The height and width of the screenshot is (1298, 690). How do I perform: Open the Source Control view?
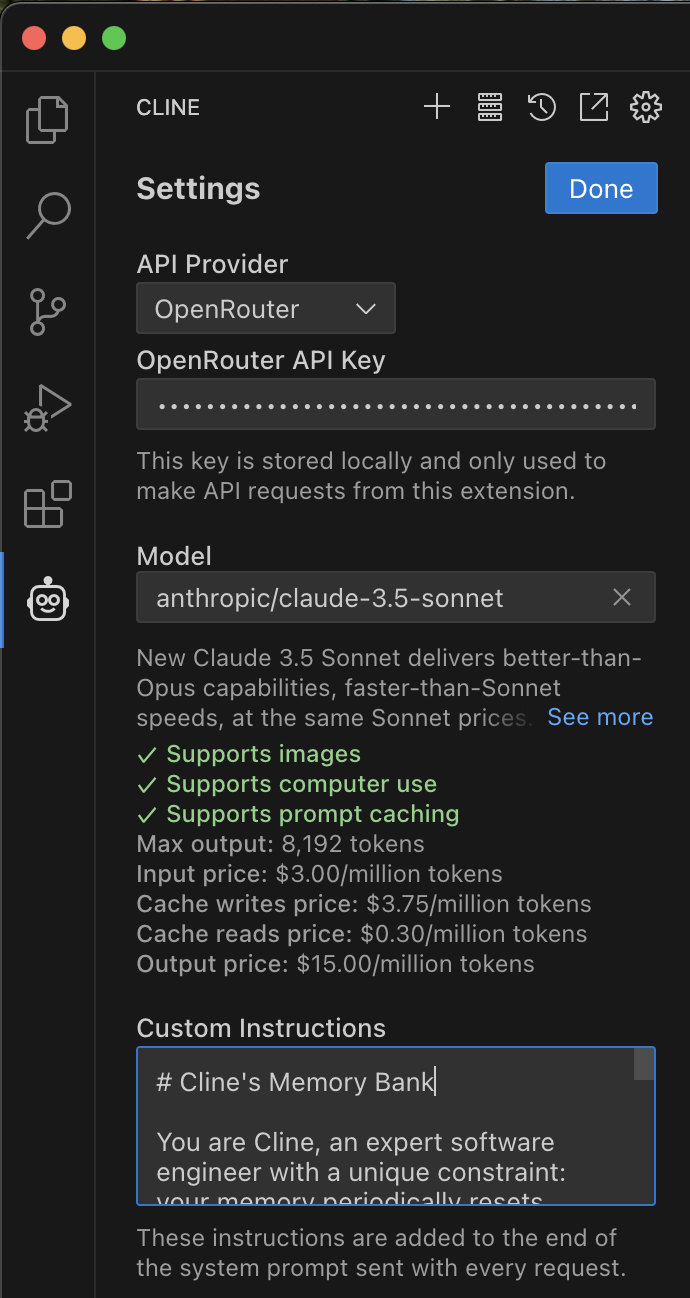pos(47,311)
